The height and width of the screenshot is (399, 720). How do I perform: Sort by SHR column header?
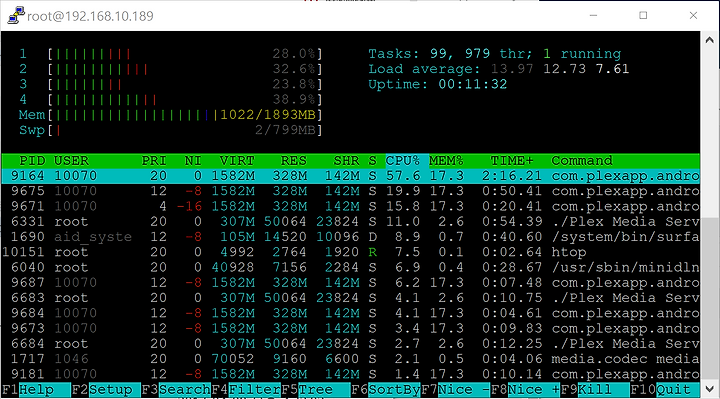click(x=346, y=161)
